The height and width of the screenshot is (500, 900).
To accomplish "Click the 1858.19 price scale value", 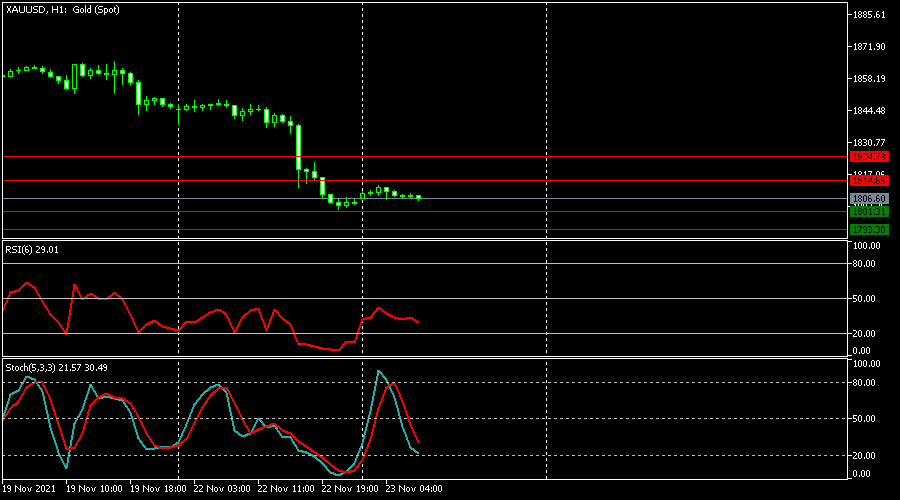I will pos(869,79).
